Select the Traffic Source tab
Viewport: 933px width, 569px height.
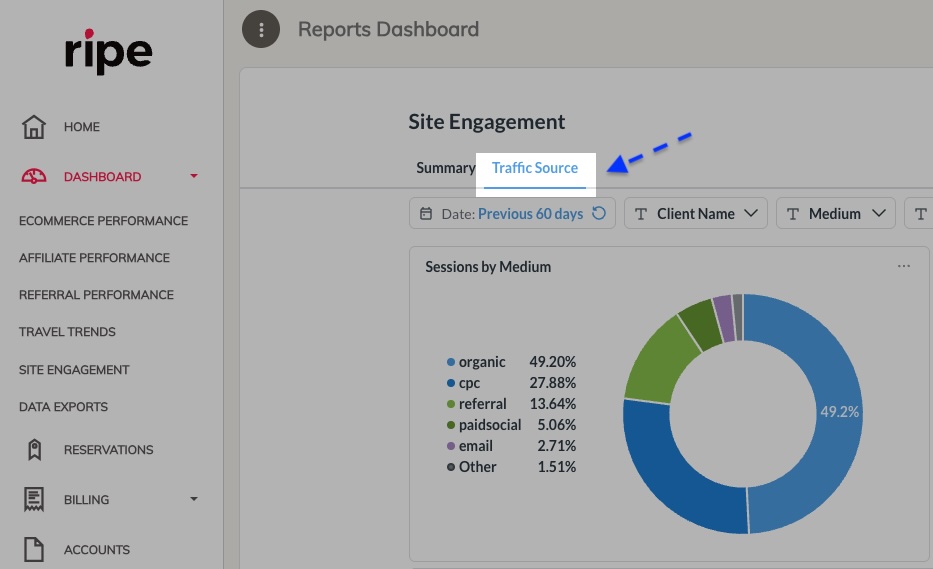point(534,168)
